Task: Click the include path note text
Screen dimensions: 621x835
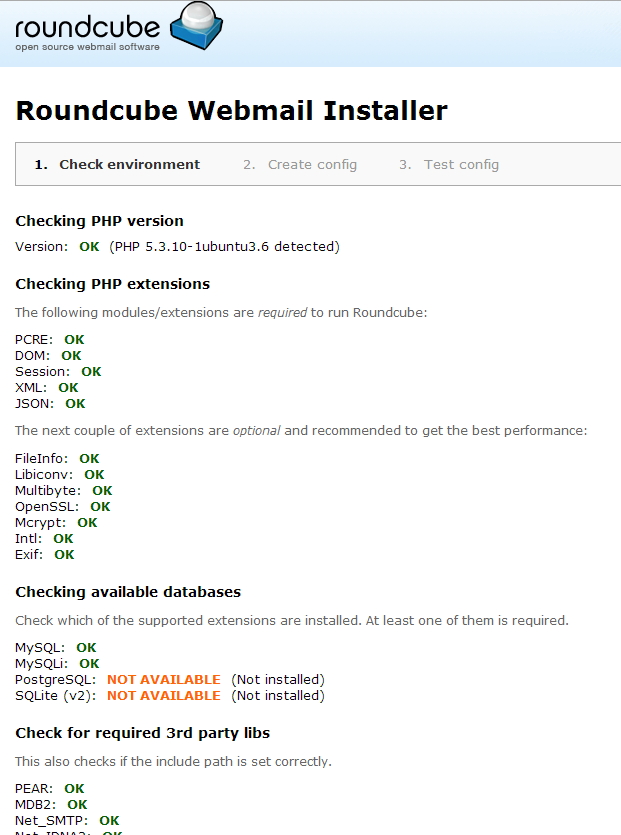Action: point(173,762)
